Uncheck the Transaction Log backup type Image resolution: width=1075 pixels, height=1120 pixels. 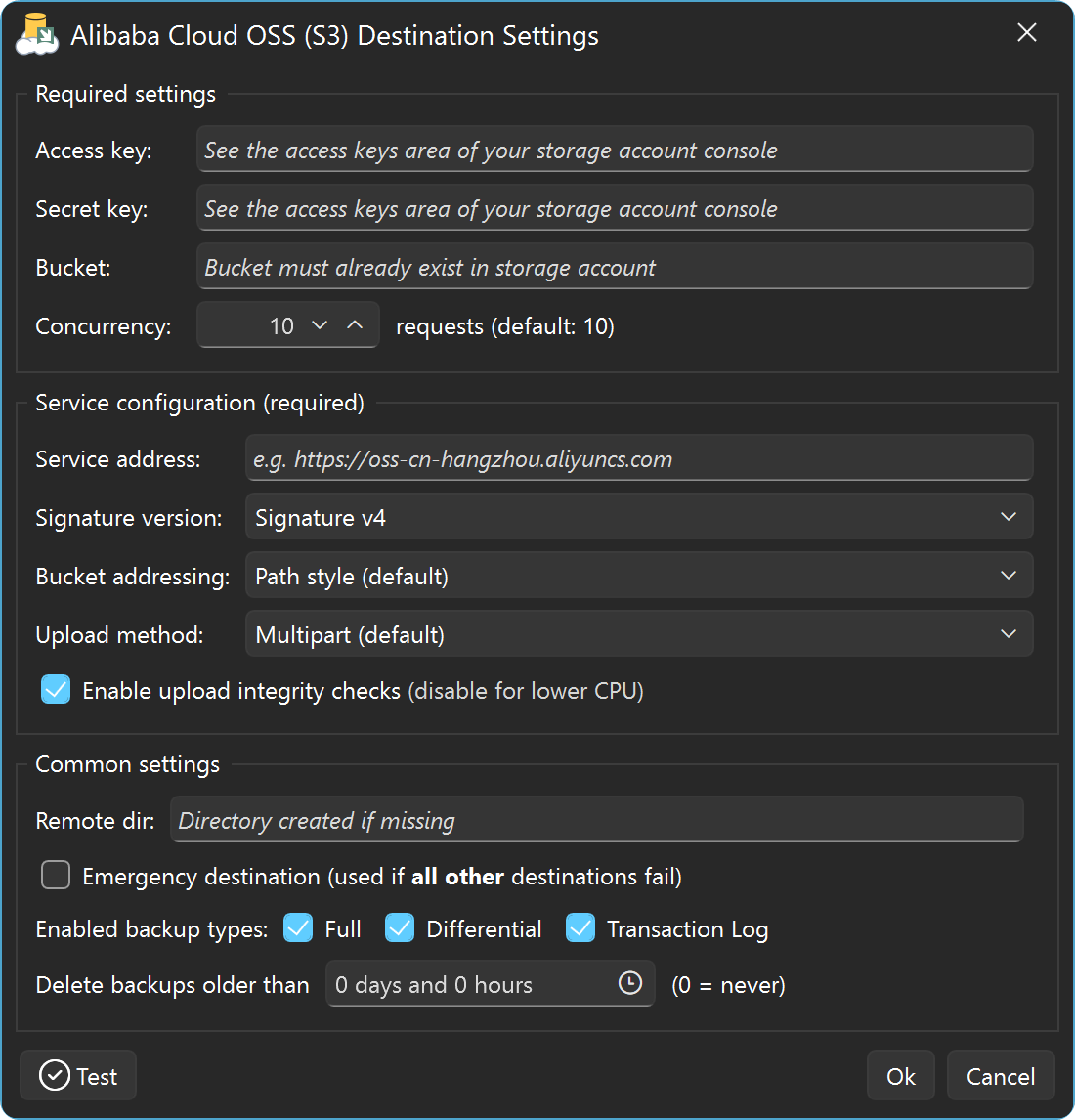580,927
